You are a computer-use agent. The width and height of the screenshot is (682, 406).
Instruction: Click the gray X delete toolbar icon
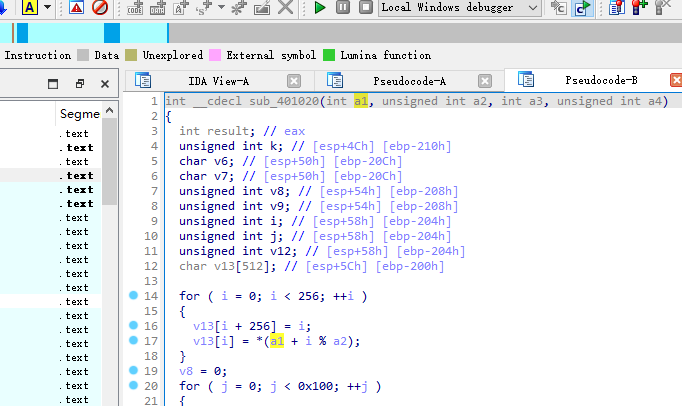[x=286, y=8]
